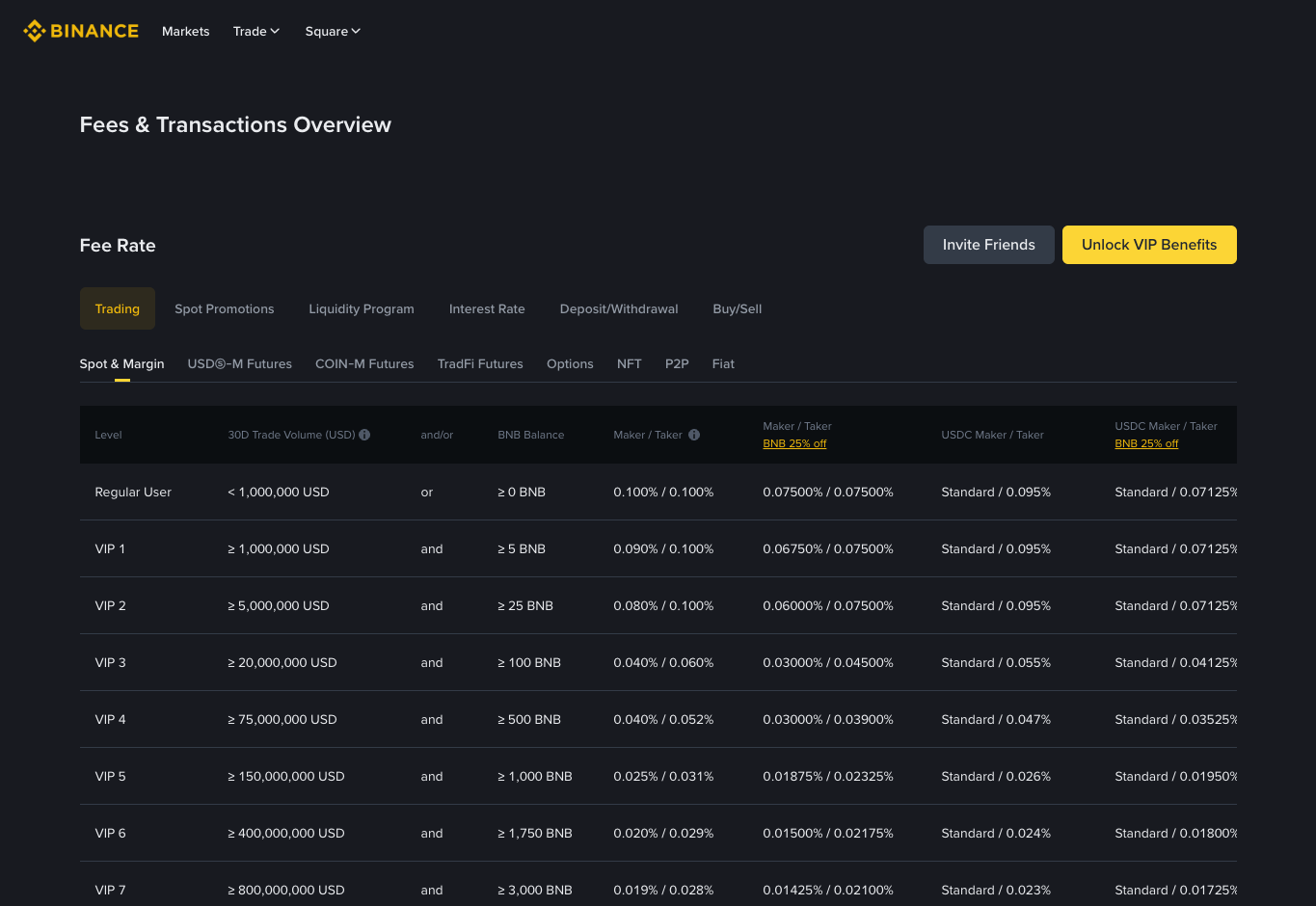Image resolution: width=1316 pixels, height=906 pixels.
Task: Click the VIP 4 row label
Action: [110, 720]
